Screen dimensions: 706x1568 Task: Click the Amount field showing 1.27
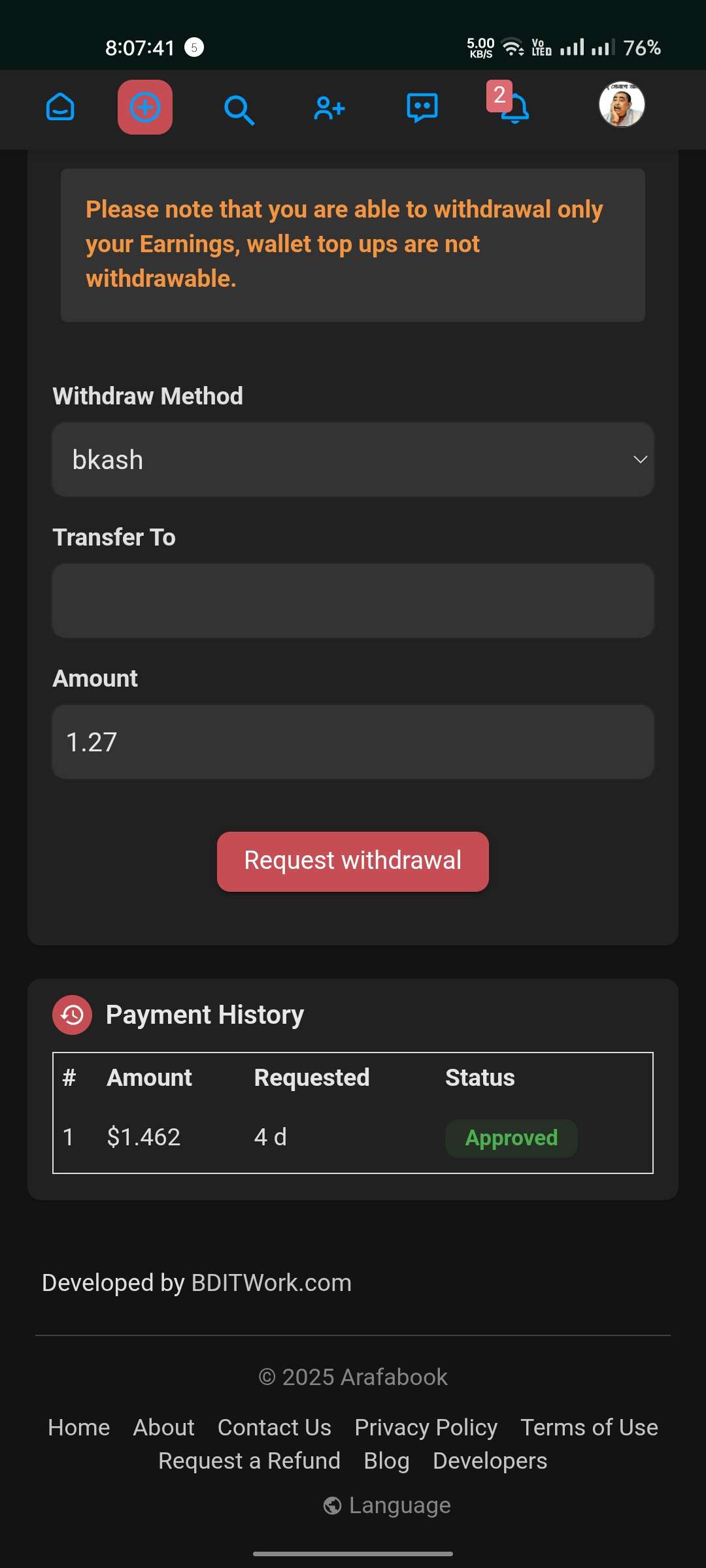[353, 742]
